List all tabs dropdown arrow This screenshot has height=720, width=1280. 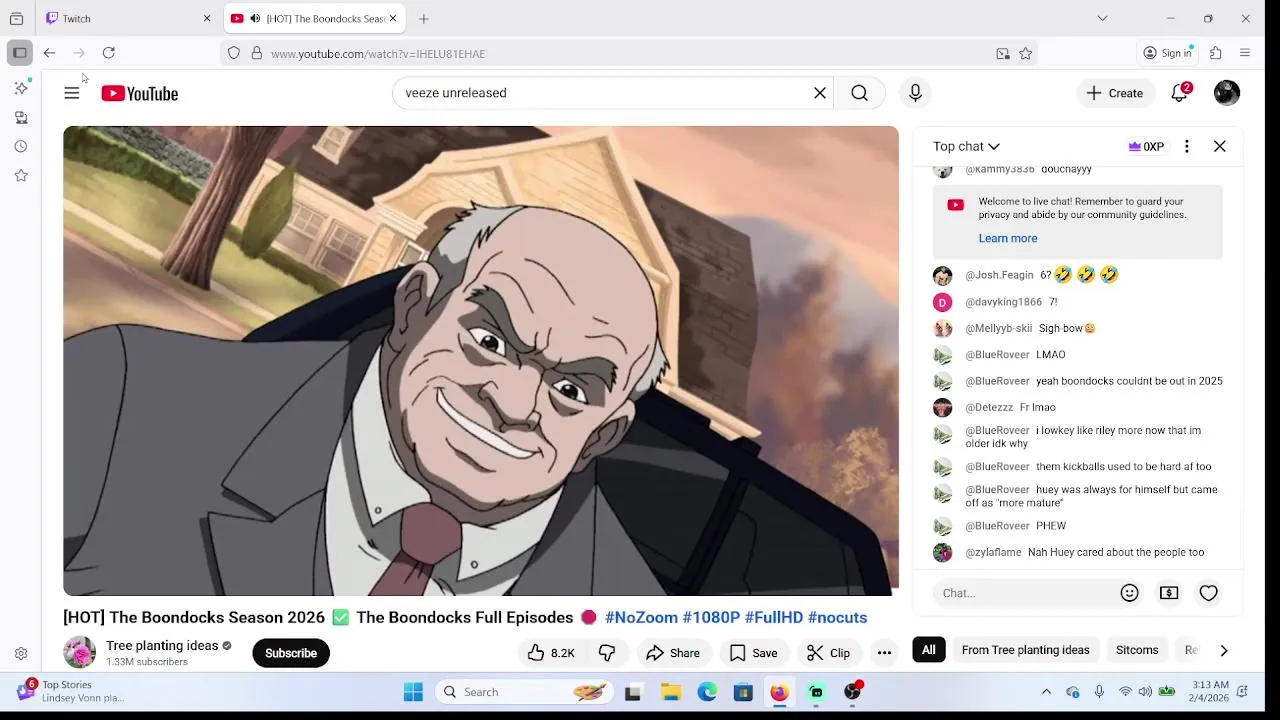pyautogui.click(x=1102, y=18)
